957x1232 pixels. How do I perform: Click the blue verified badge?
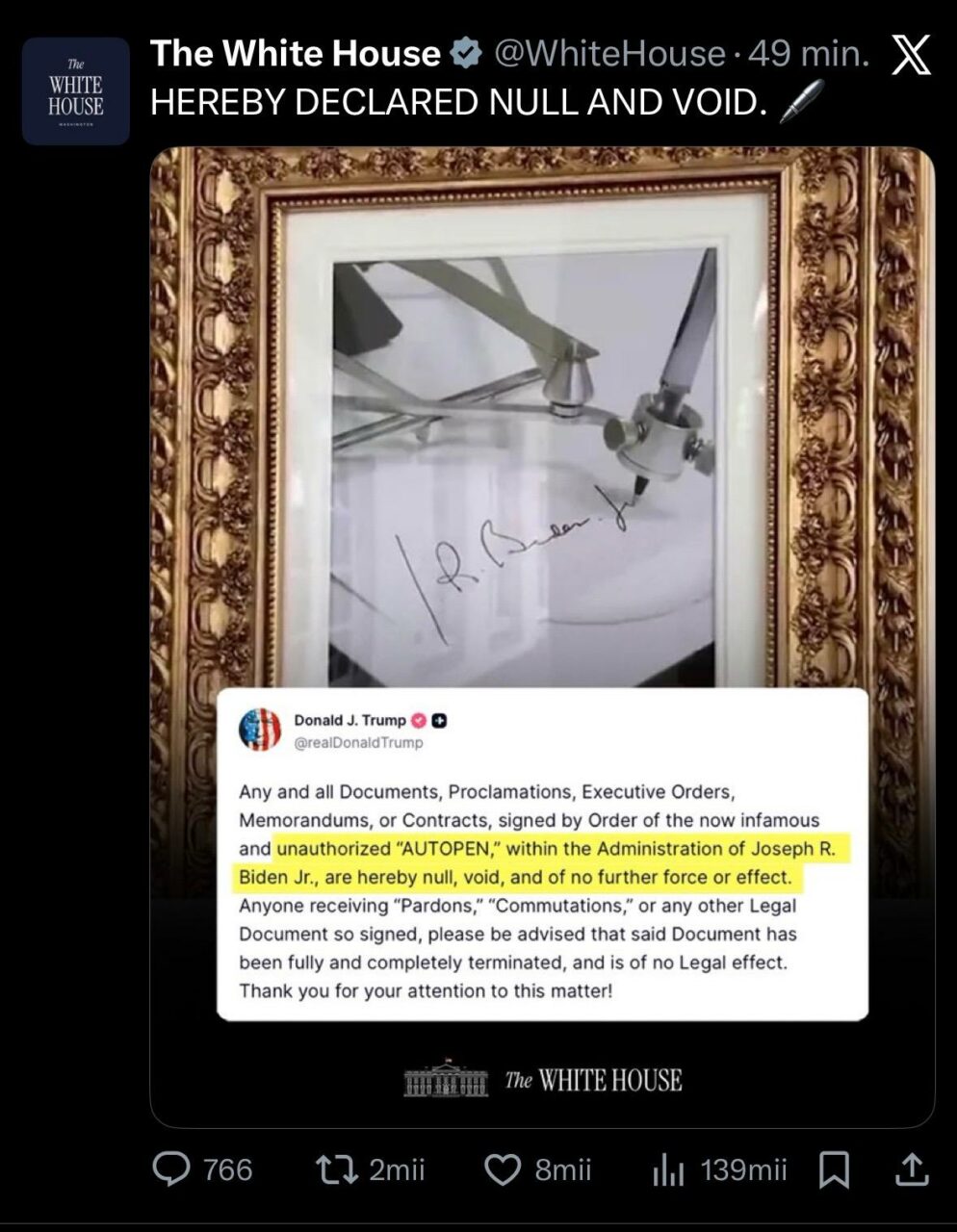coord(467,54)
